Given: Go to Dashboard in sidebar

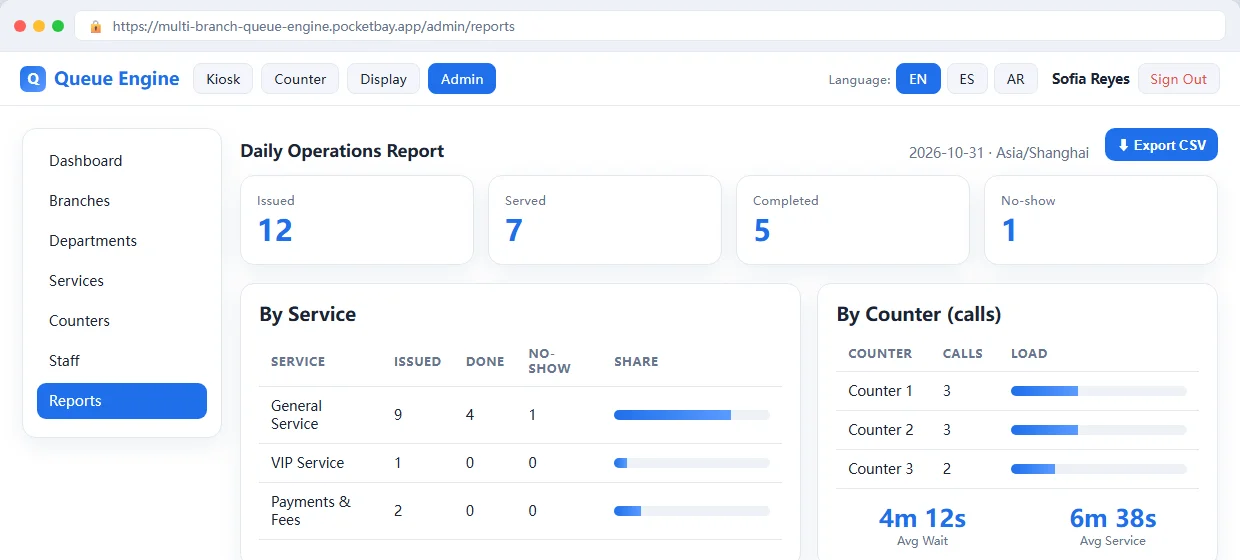Looking at the screenshot, I should (x=122, y=161).
